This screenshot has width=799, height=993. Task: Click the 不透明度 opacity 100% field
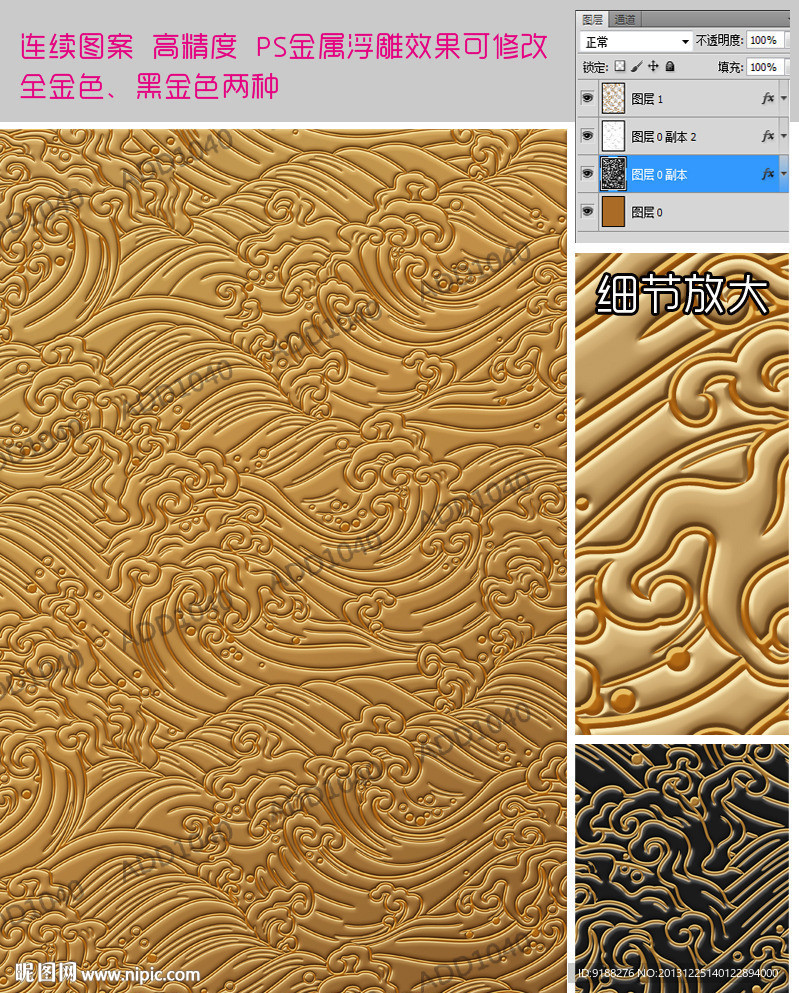[x=764, y=41]
